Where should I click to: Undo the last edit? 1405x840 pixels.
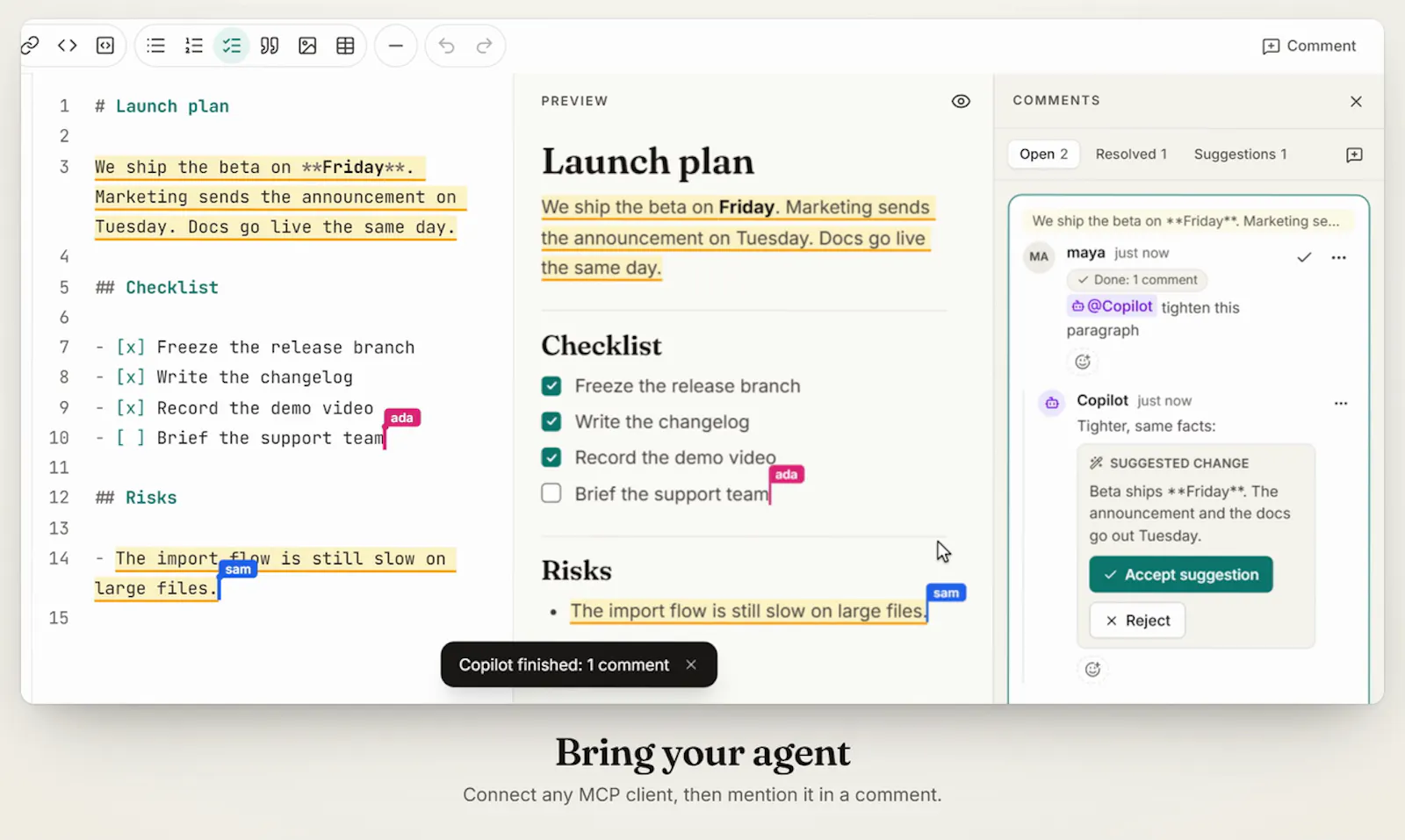point(447,46)
